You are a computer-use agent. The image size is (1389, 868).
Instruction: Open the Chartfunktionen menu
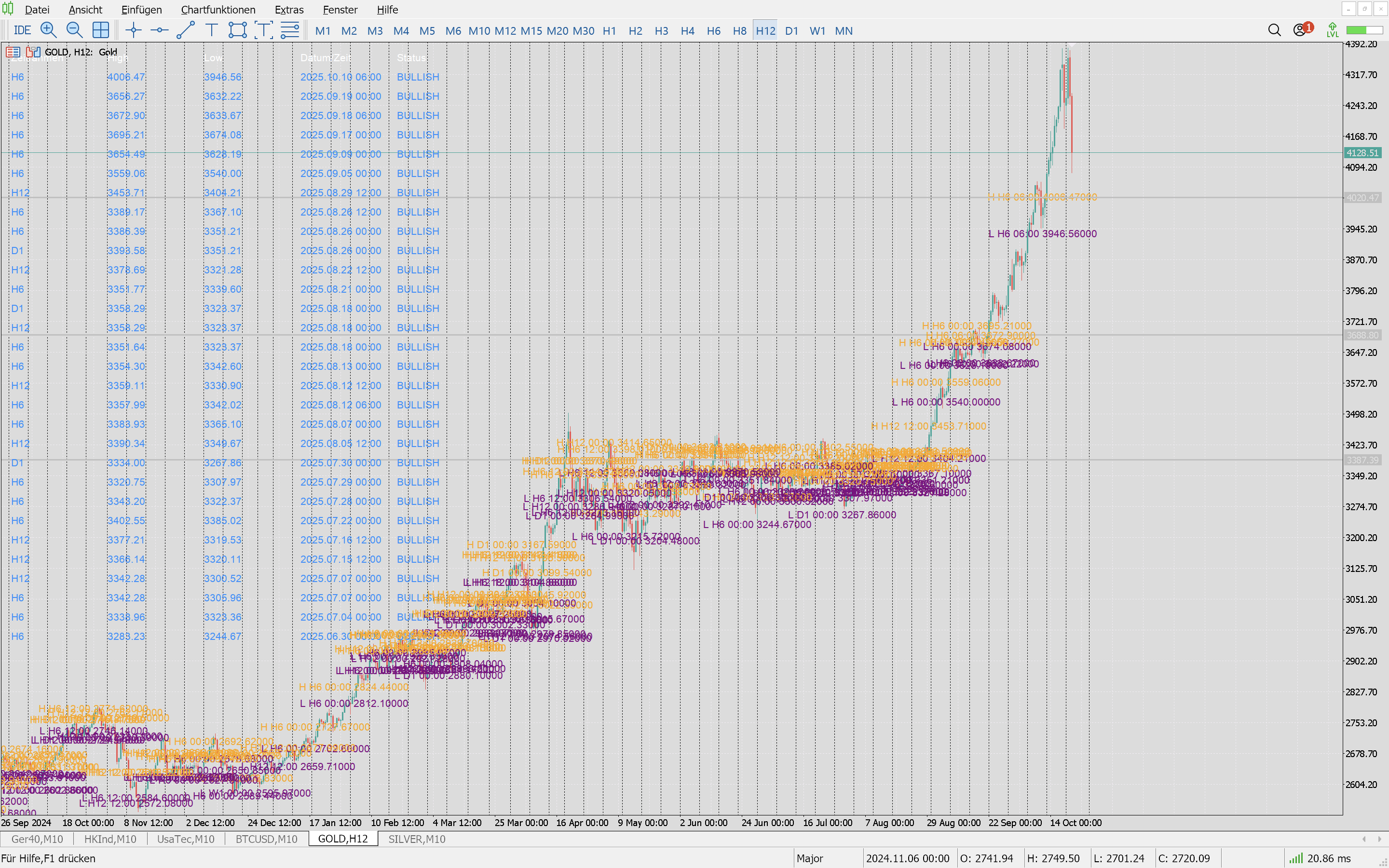click(218, 10)
